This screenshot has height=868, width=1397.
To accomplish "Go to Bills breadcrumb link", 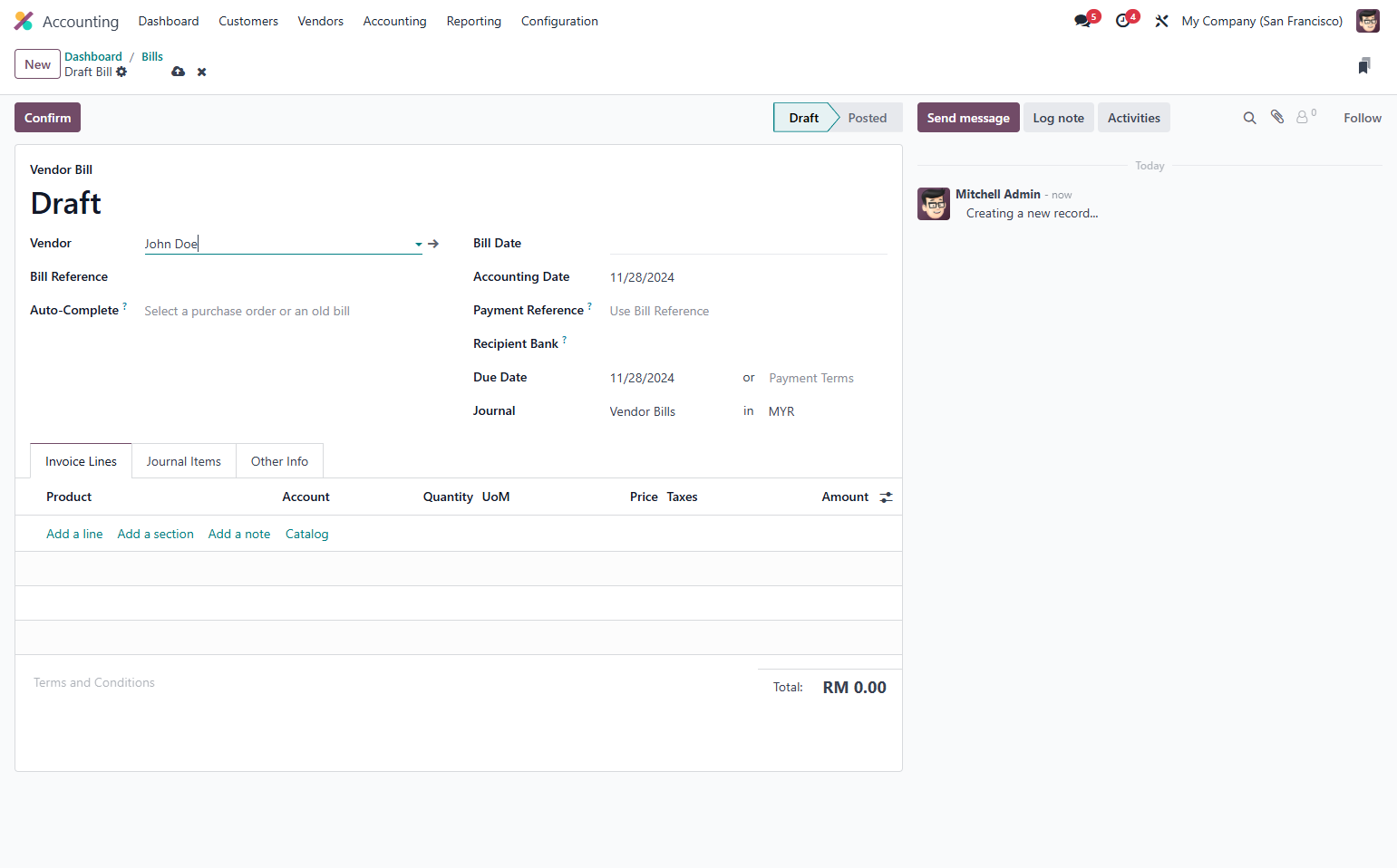I will pos(152,56).
